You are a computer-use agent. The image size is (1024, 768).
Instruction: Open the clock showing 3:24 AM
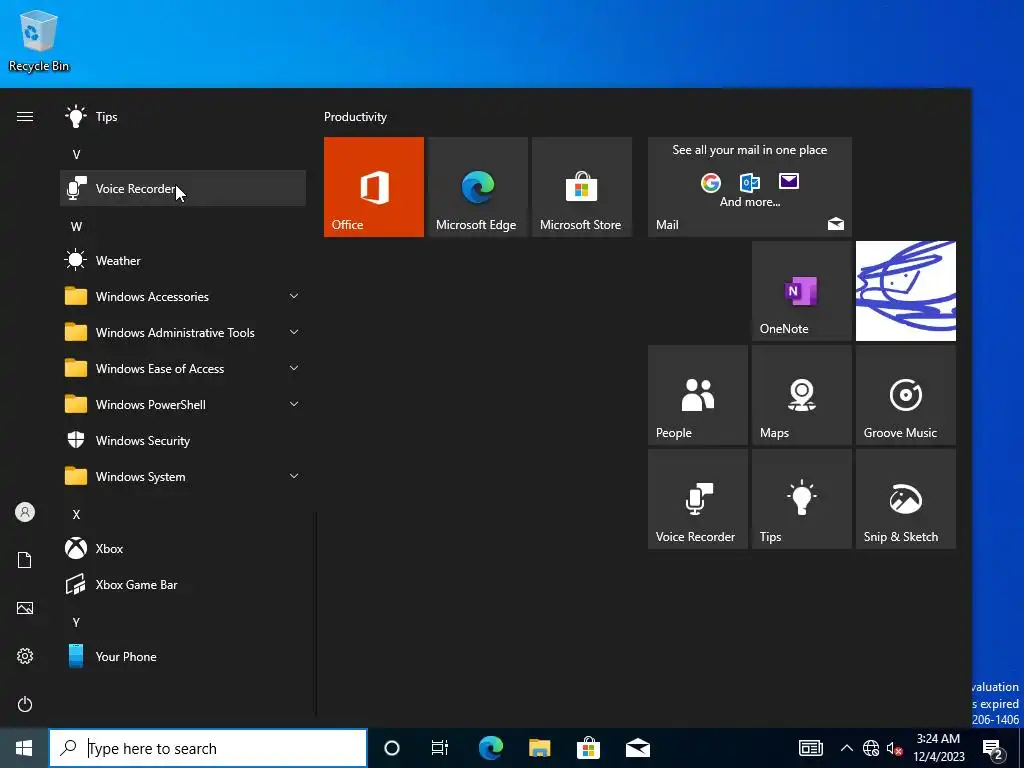click(x=938, y=748)
